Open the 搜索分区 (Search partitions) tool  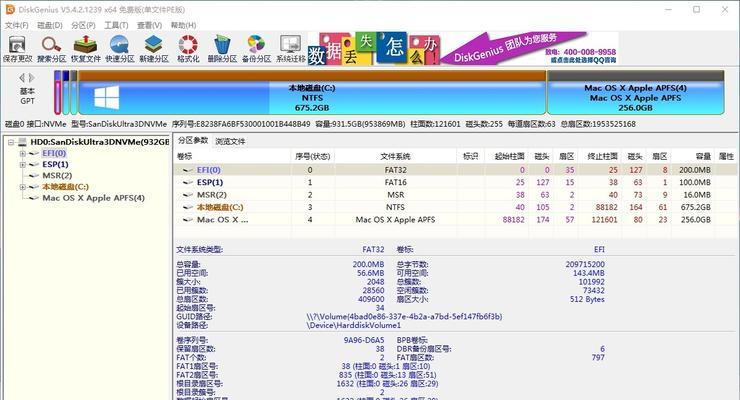[x=51, y=49]
